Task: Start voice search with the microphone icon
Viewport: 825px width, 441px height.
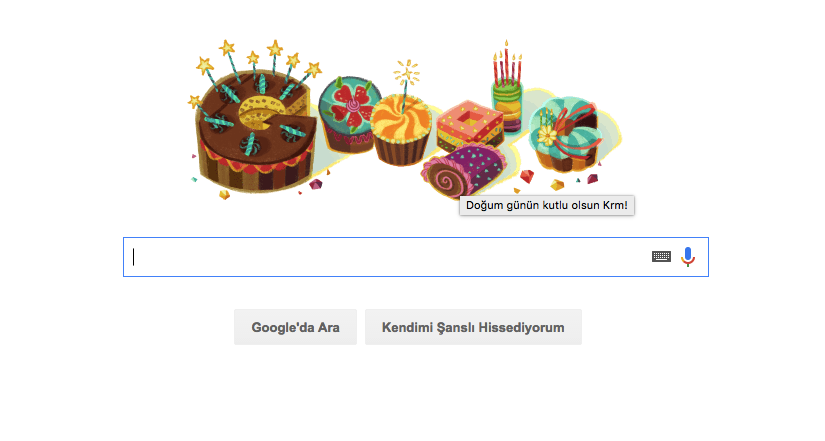Action: pos(688,256)
